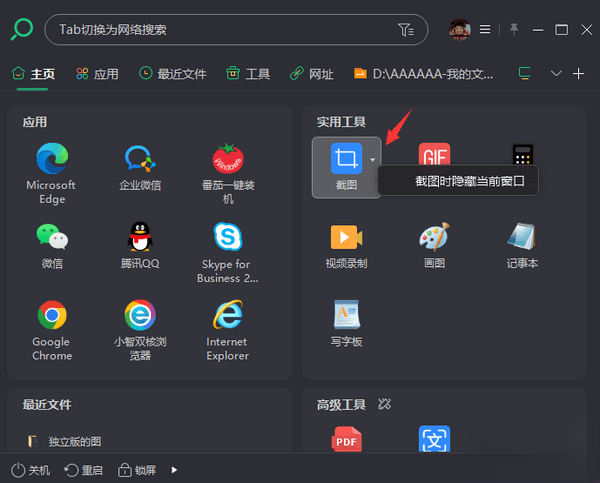Add a new tab with plus
This screenshot has width=600, height=483.
tap(579, 73)
